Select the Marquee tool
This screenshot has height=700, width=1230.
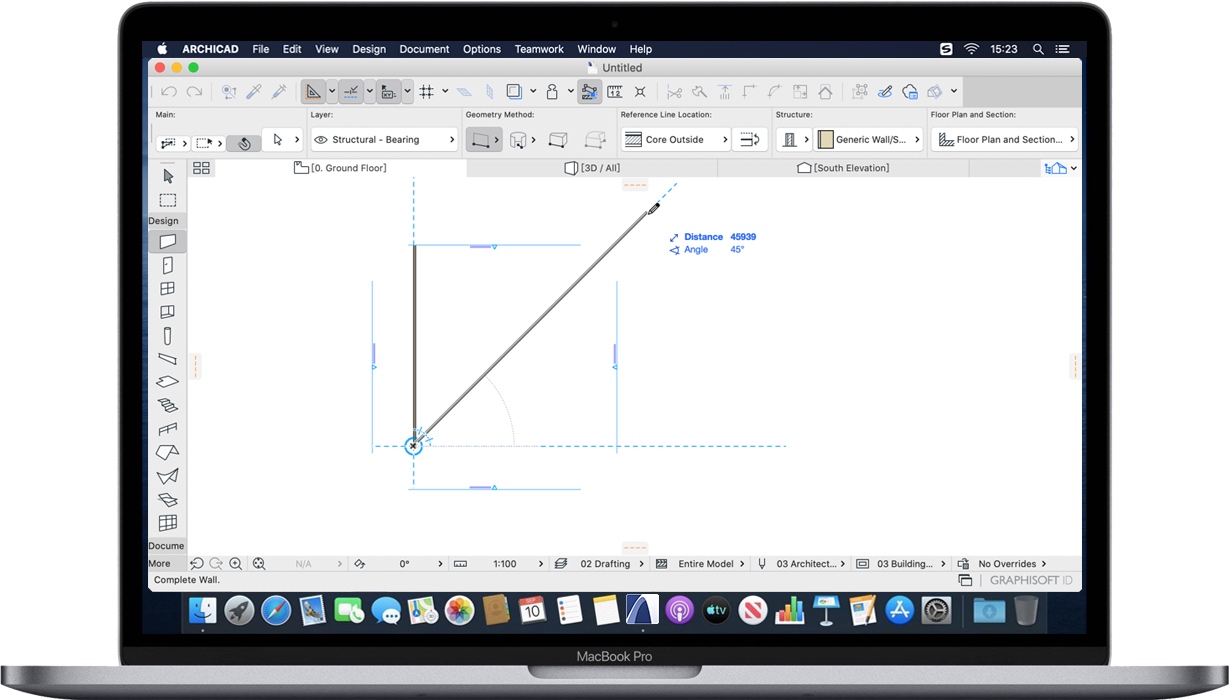[168, 200]
